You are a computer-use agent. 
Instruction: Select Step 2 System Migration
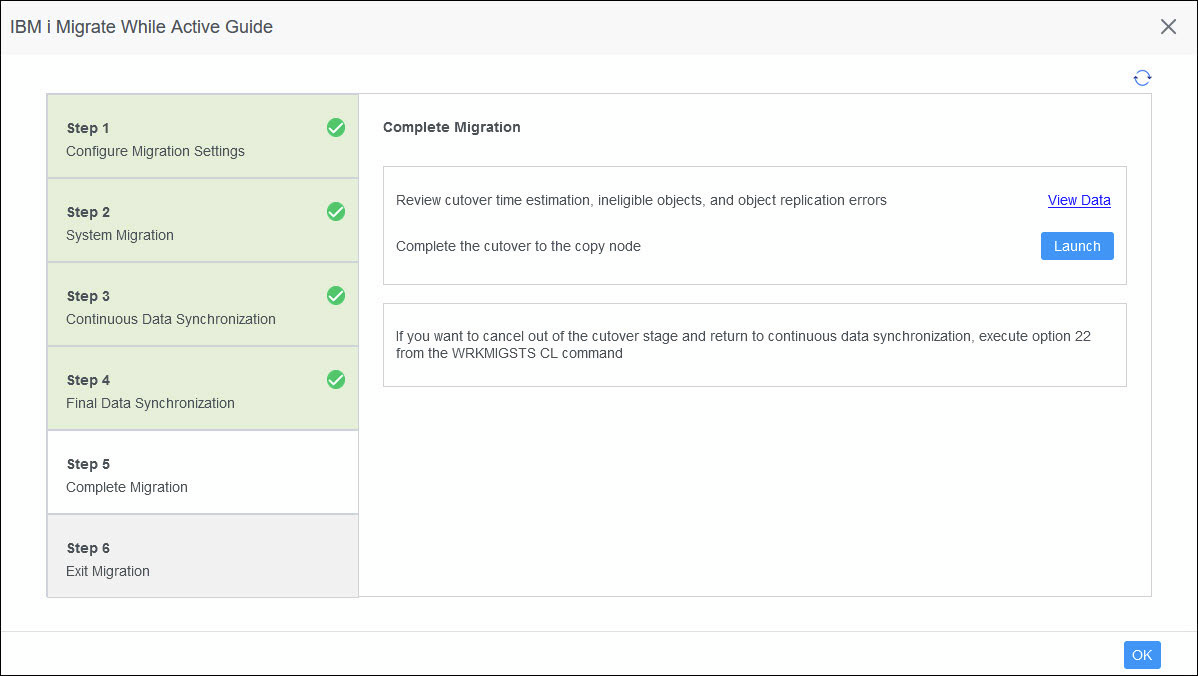tap(202, 221)
